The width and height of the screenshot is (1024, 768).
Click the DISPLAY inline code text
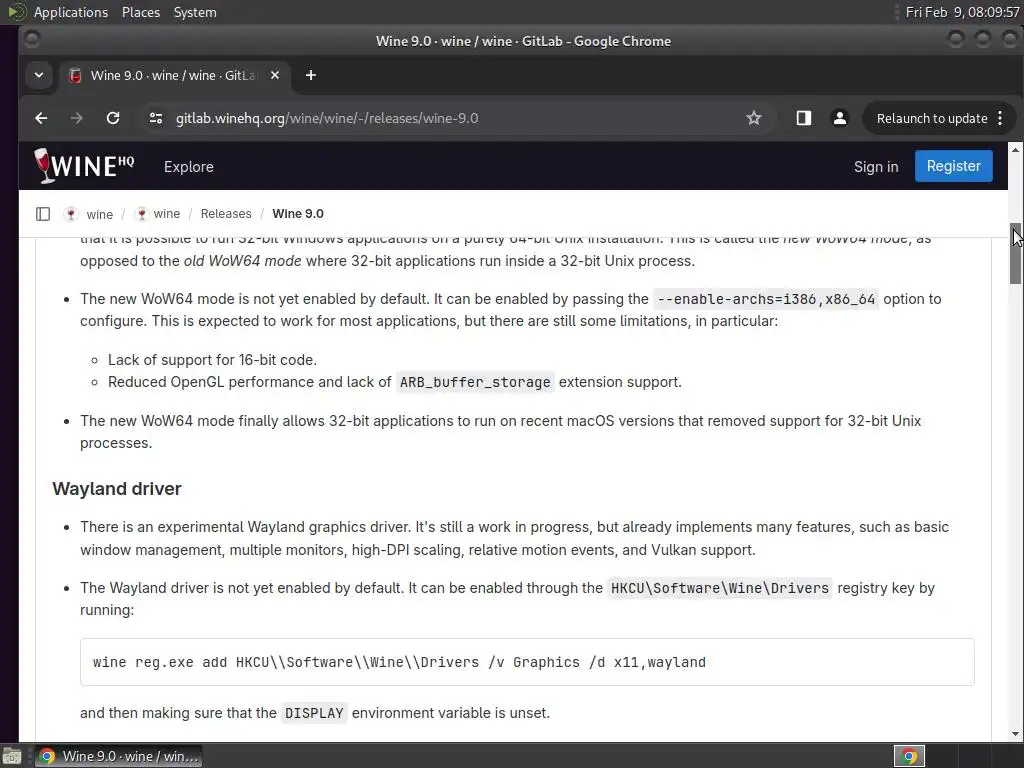[x=314, y=713]
